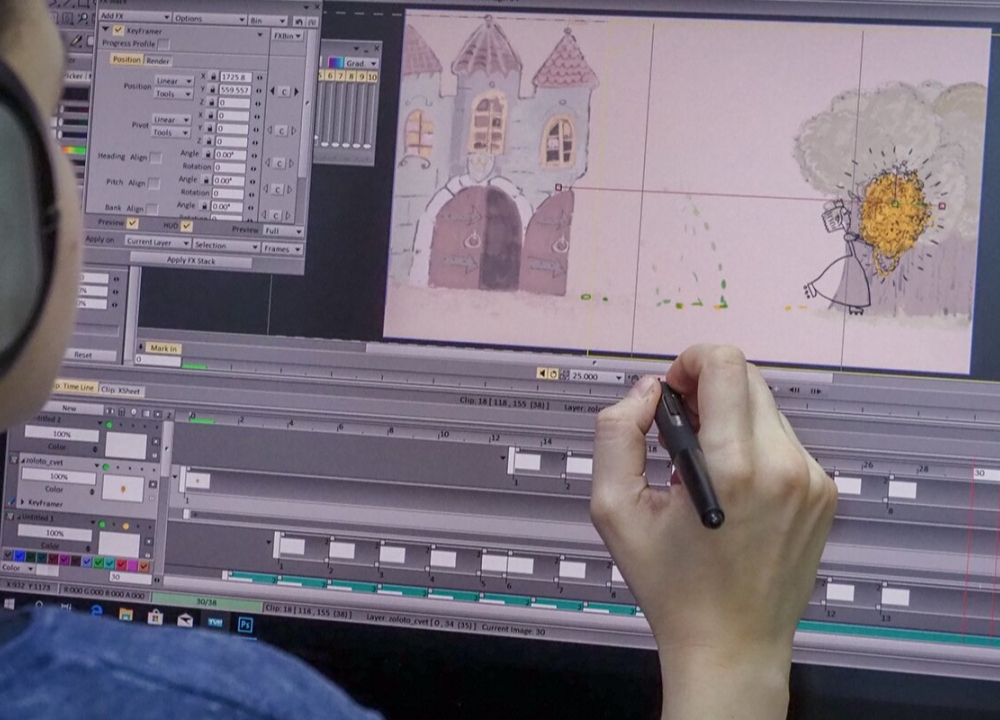Select bin number 10 in Grad panel
Image resolution: width=1000 pixels, height=720 pixels.
pyautogui.click(x=372, y=77)
